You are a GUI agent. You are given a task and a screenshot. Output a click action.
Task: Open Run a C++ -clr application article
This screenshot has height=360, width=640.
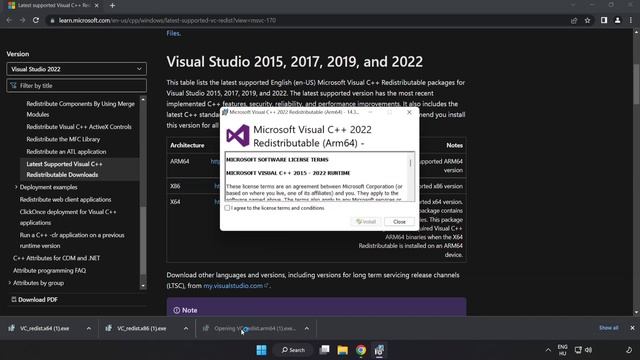pos(72,240)
